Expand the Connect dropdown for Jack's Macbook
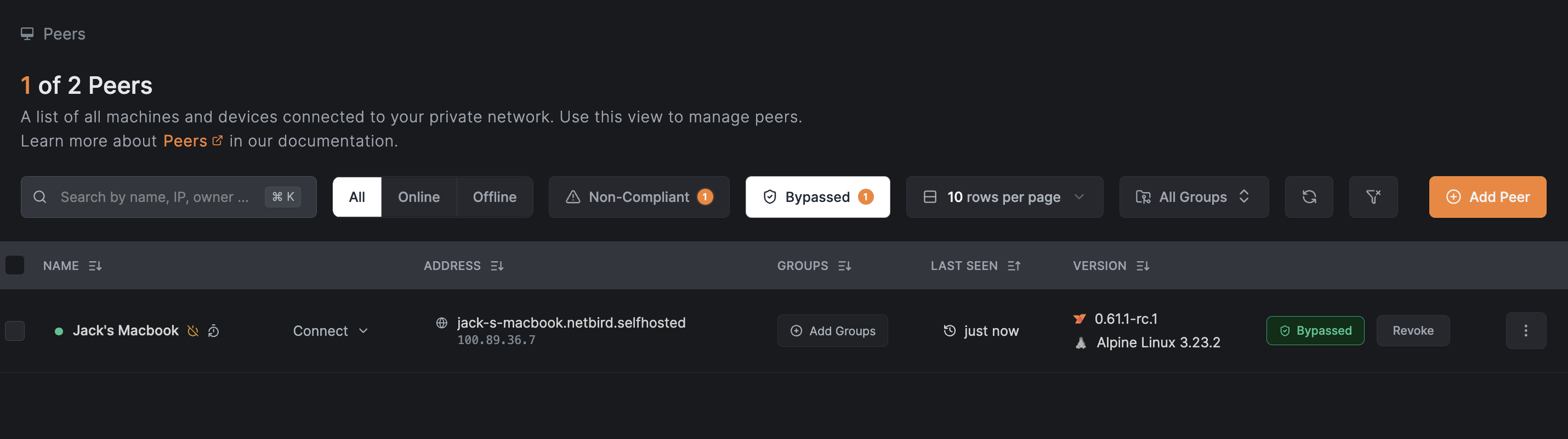Viewport: 1568px width, 439px height. click(330, 330)
